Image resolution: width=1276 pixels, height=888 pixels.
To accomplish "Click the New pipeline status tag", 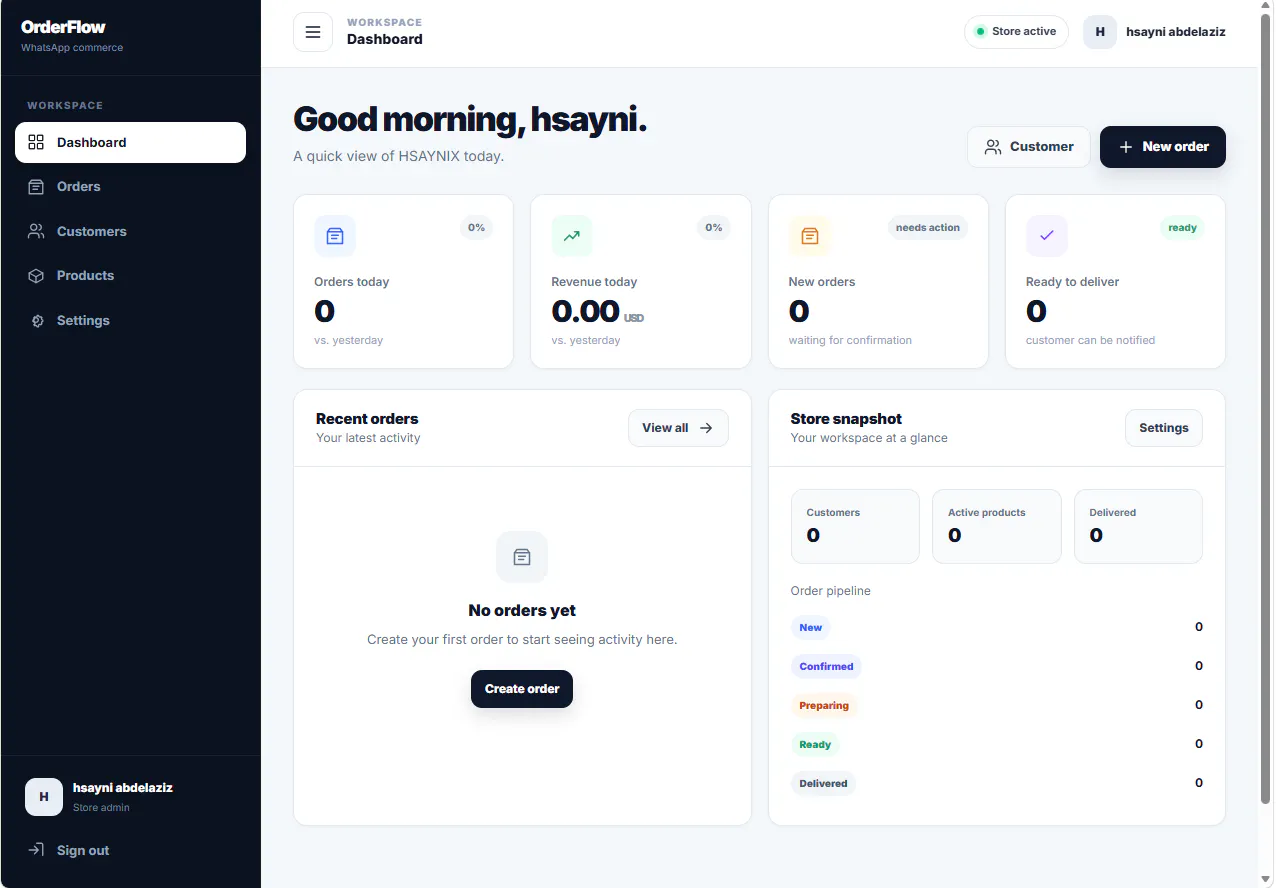I will (811, 628).
